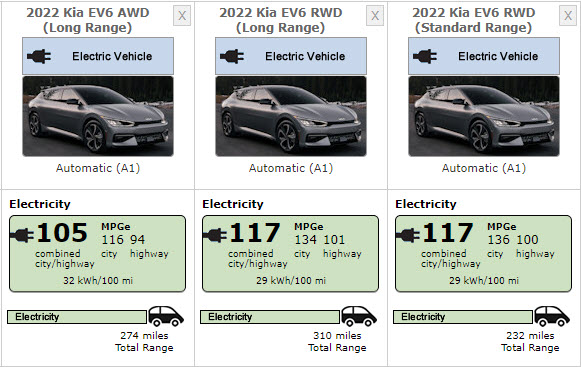Click the plug icon in the AWD Electric Vehicle banner
Screen dimensions: 581x367
[x=39, y=56]
